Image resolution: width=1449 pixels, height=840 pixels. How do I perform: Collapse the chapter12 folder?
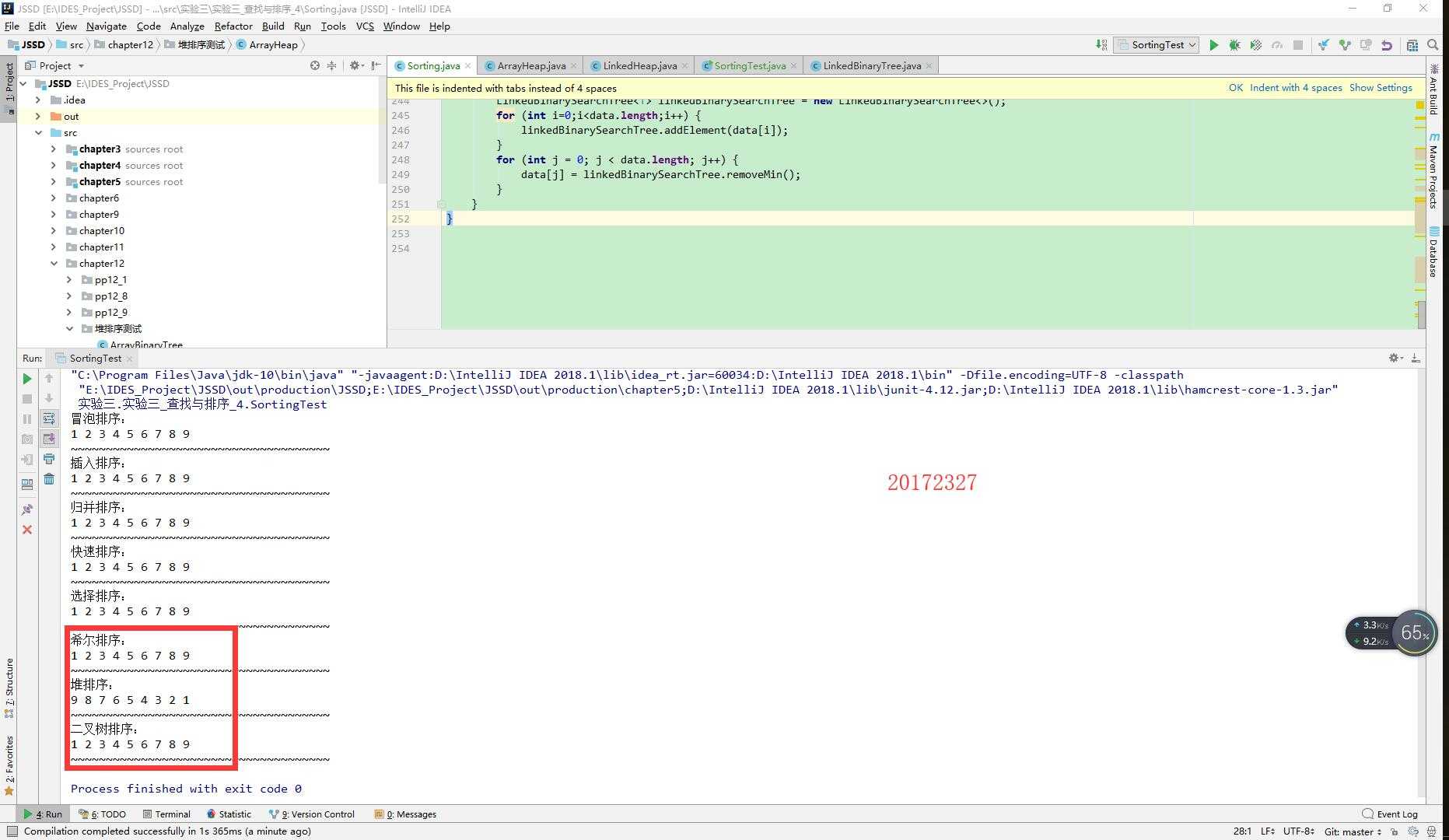point(54,263)
